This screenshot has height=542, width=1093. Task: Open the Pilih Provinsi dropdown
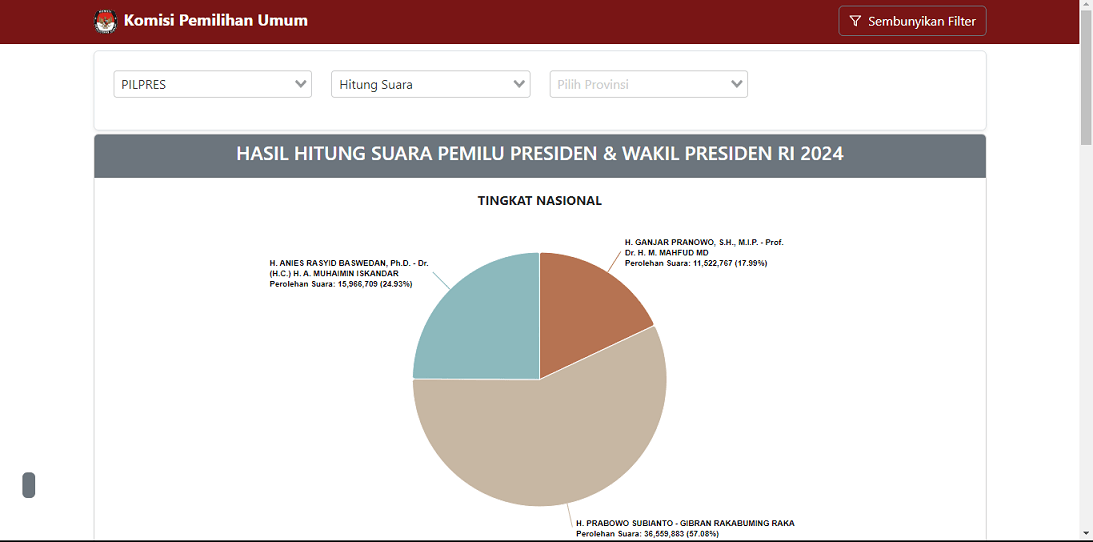tap(648, 84)
